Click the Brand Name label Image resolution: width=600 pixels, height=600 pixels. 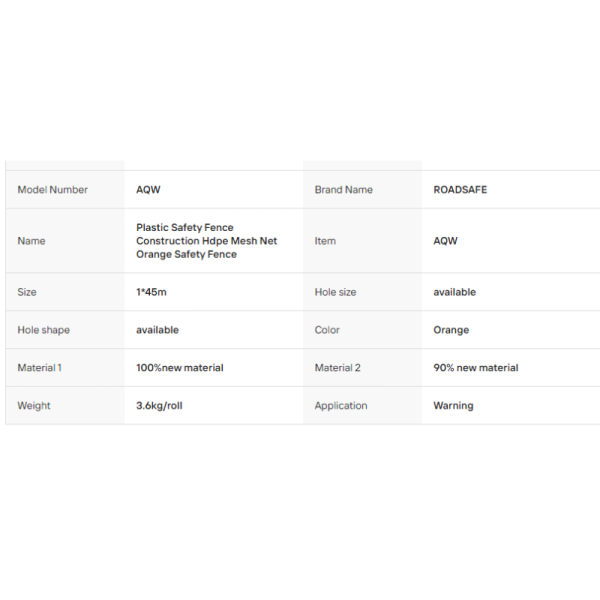click(344, 190)
